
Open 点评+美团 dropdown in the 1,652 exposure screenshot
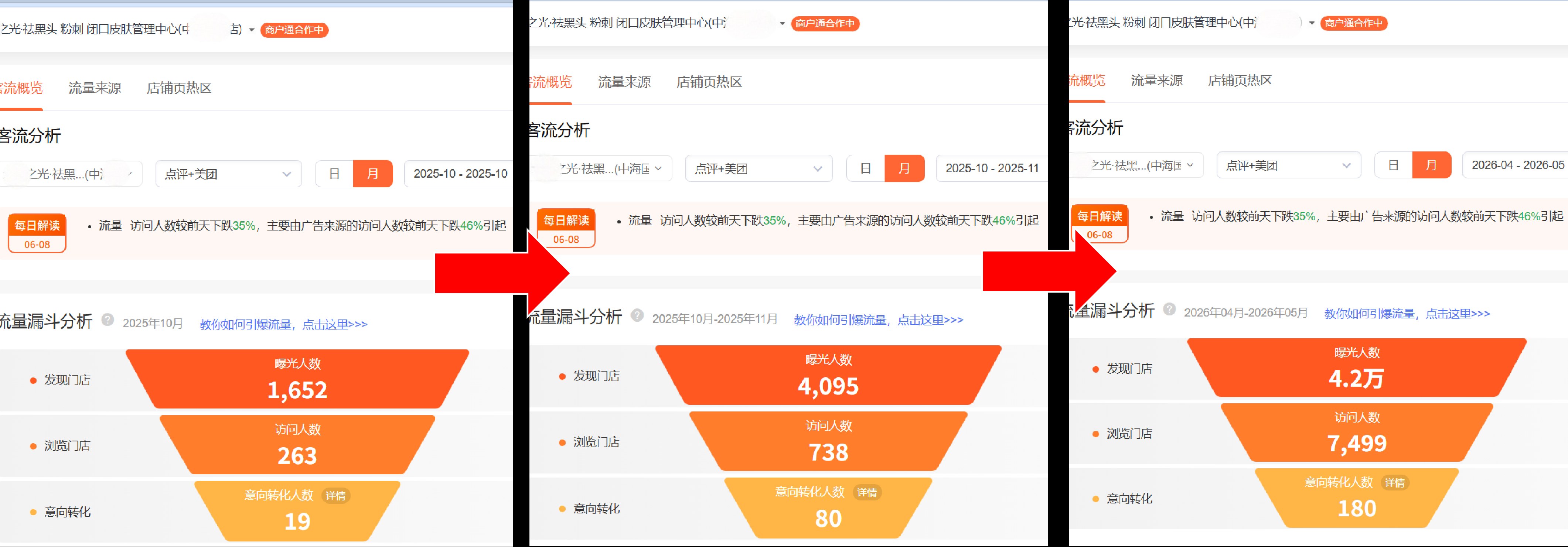228,174
